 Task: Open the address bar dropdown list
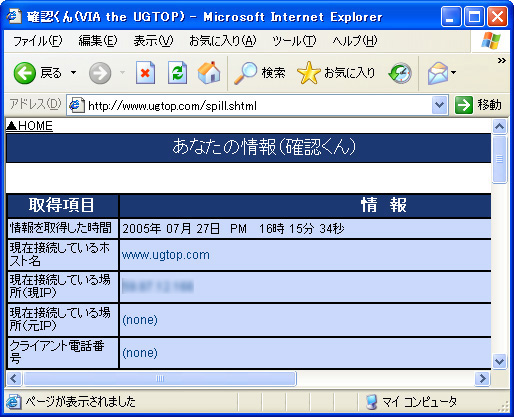pos(440,105)
